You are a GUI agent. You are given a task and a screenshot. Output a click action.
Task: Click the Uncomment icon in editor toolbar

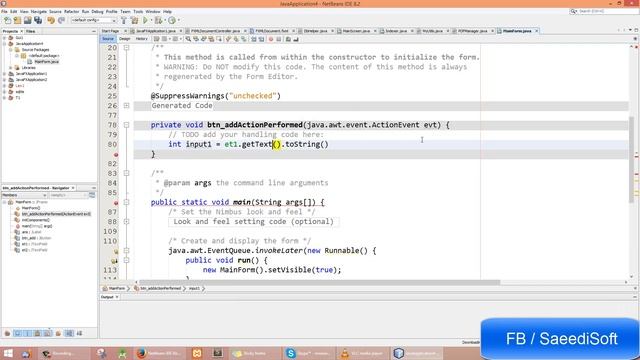tap(296, 39)
